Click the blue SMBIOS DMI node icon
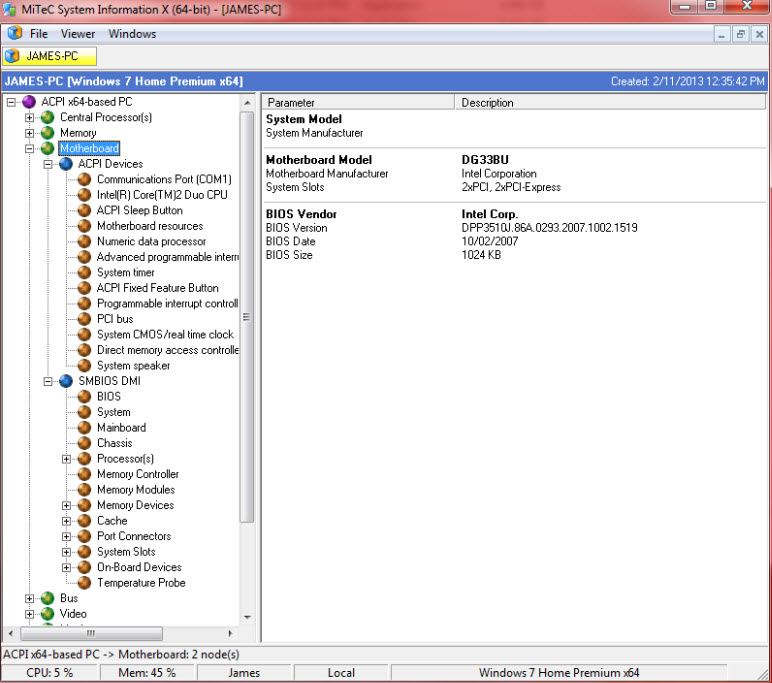The image size is (772, 683). tap(66, 381)
